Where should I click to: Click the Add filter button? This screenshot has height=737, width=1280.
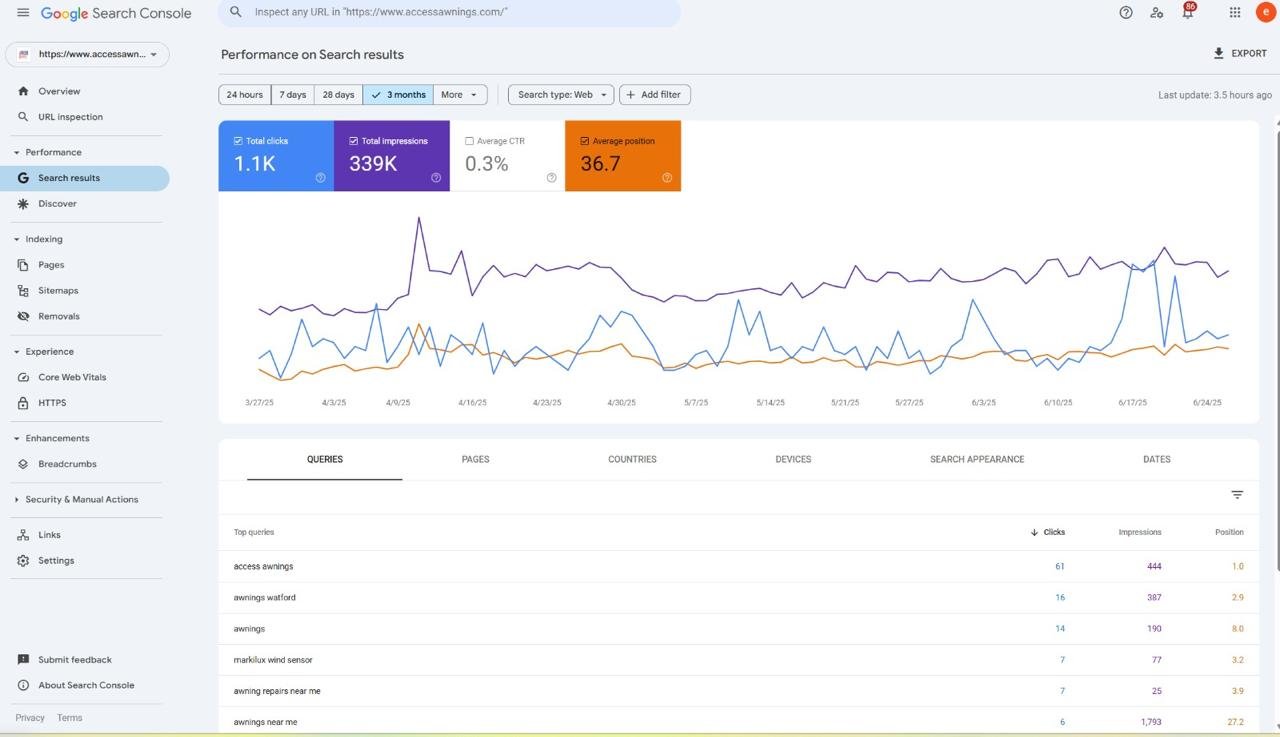[x=655, y=95]
